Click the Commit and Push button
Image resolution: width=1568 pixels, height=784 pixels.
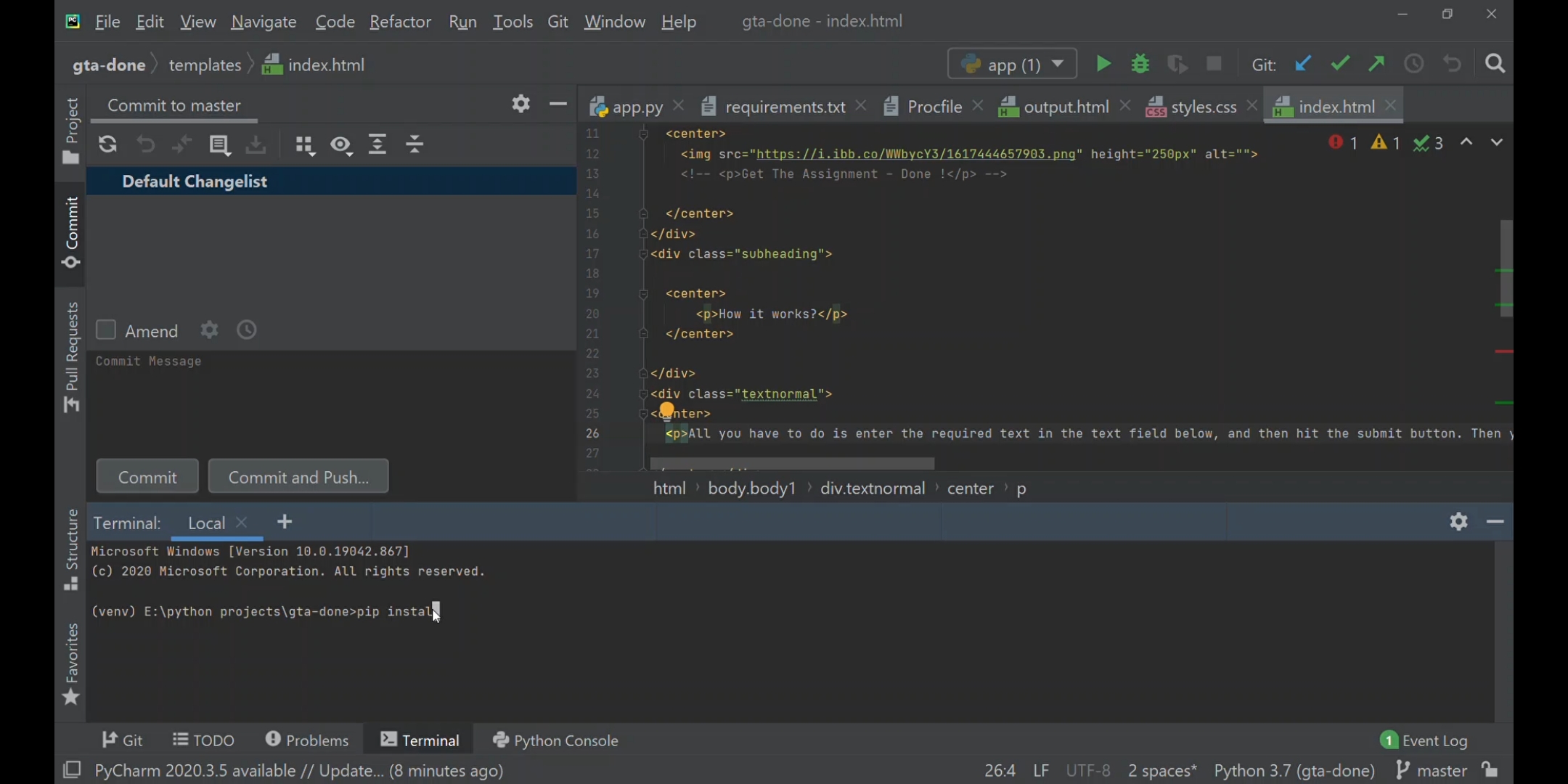click(x=298, y=477)
